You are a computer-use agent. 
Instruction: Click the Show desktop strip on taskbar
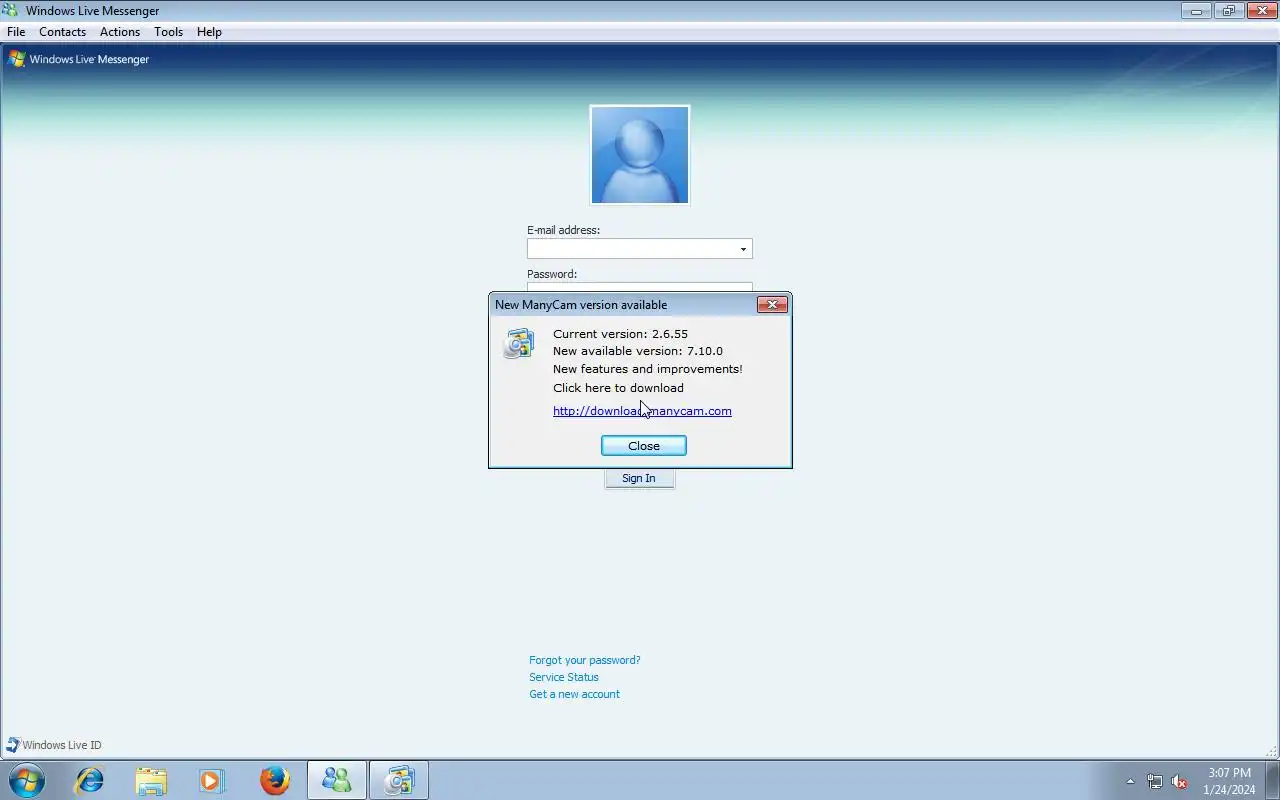tap(1273, 780)
